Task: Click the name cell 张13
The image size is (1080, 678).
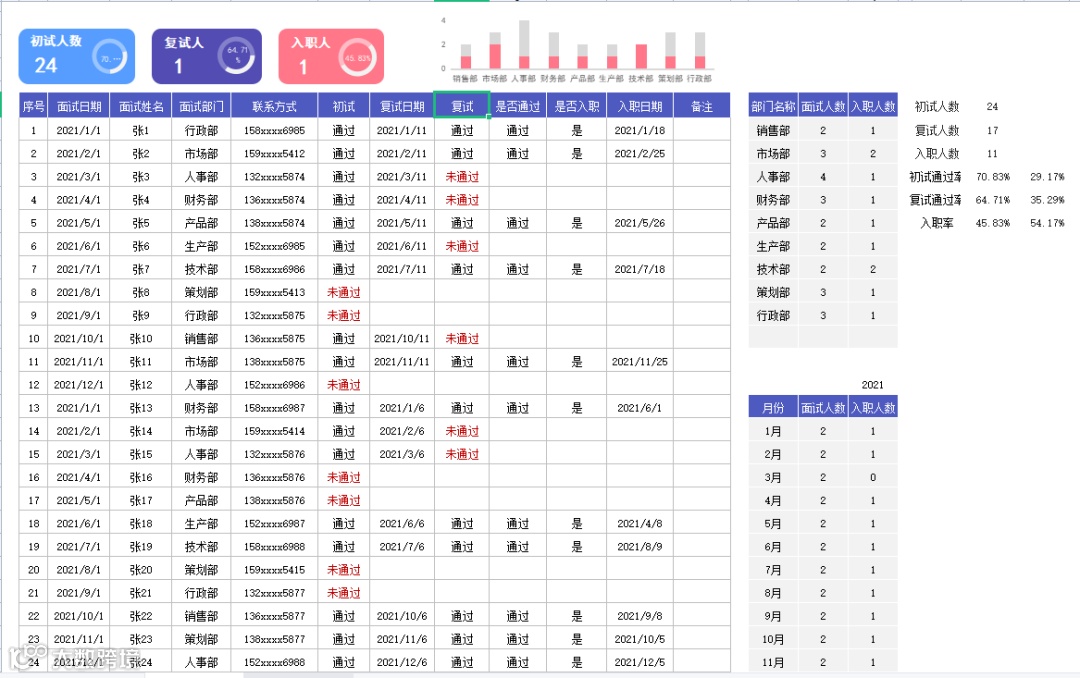Action: click(141, 408)
